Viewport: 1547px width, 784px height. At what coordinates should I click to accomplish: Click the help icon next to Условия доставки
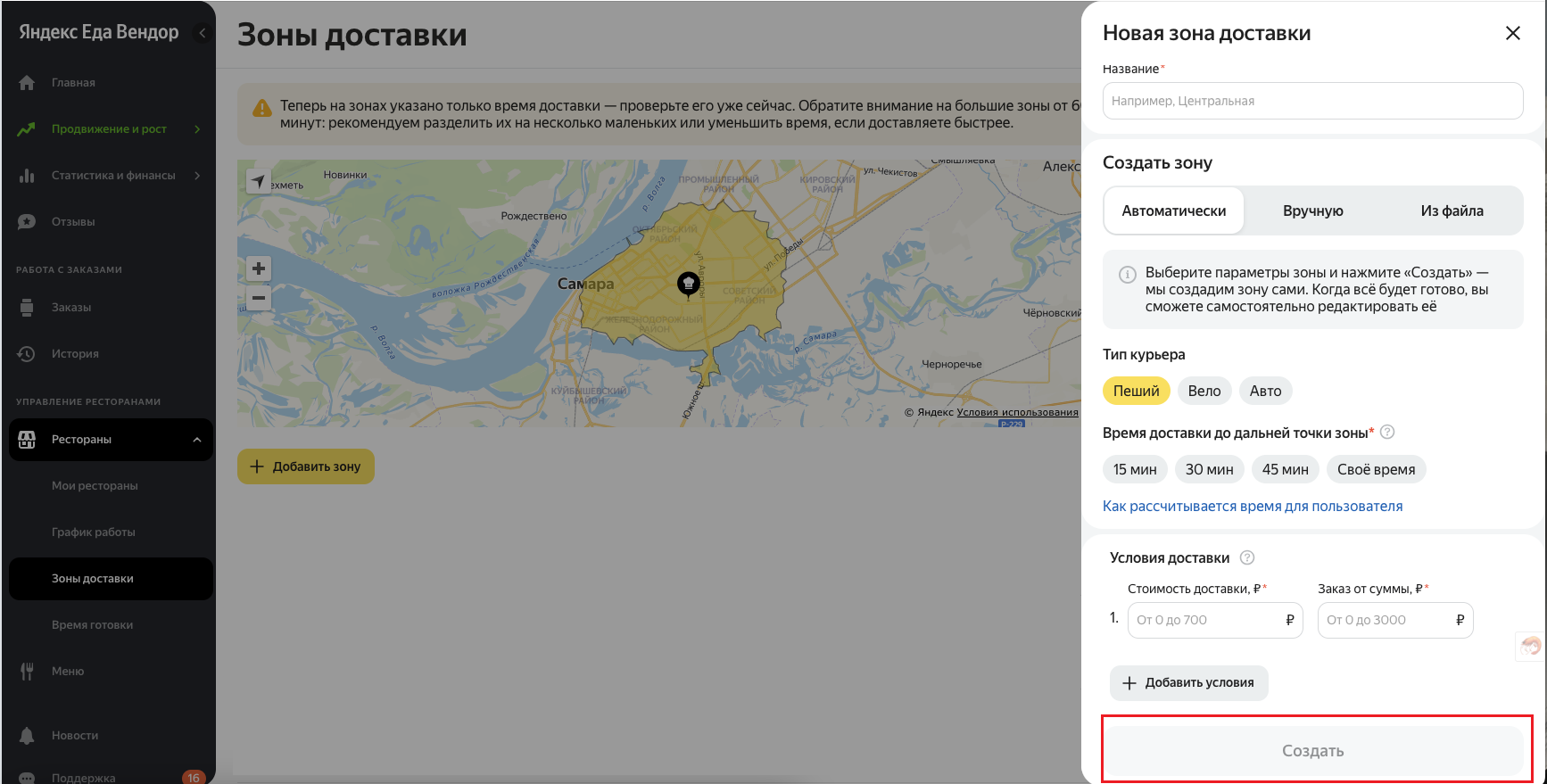point(1247,557)
